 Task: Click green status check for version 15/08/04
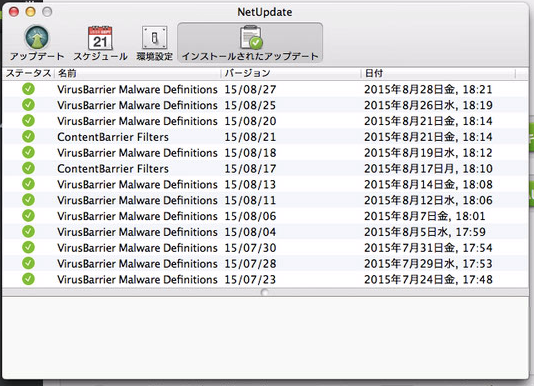click(29, 232)
